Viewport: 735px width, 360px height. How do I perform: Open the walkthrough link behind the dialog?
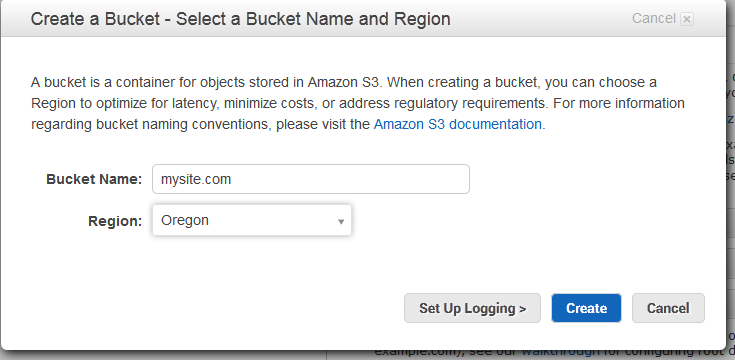tap(560, 352)
